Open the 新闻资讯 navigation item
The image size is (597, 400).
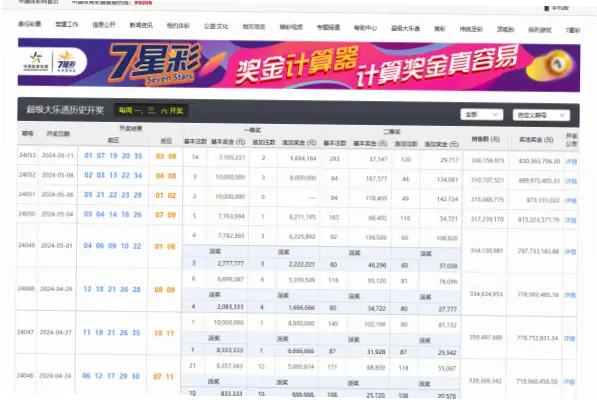(141, 25)
